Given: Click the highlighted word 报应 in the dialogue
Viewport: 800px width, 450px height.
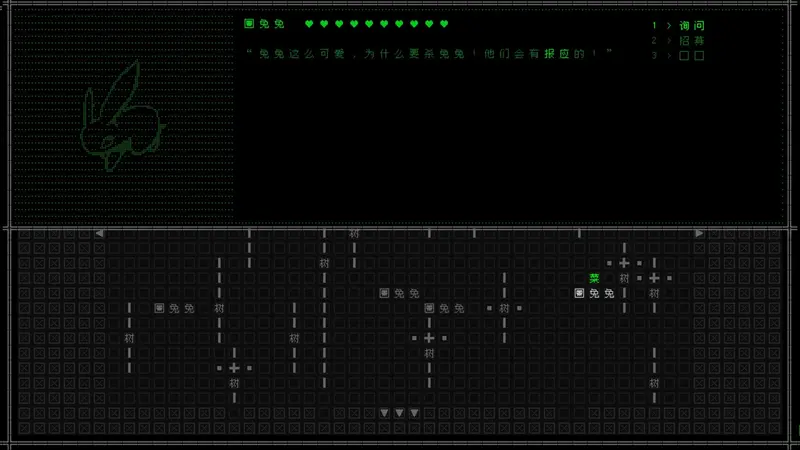Looking at the screenshot, I should [x=557, y=54].
